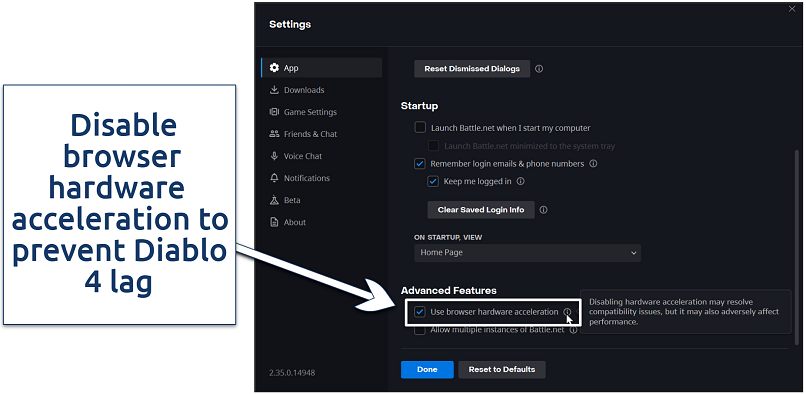The width and height of the screenshot is (806, 394).
Task: Uncheck Use browser hardware acceleration
Action: point(420,312)
